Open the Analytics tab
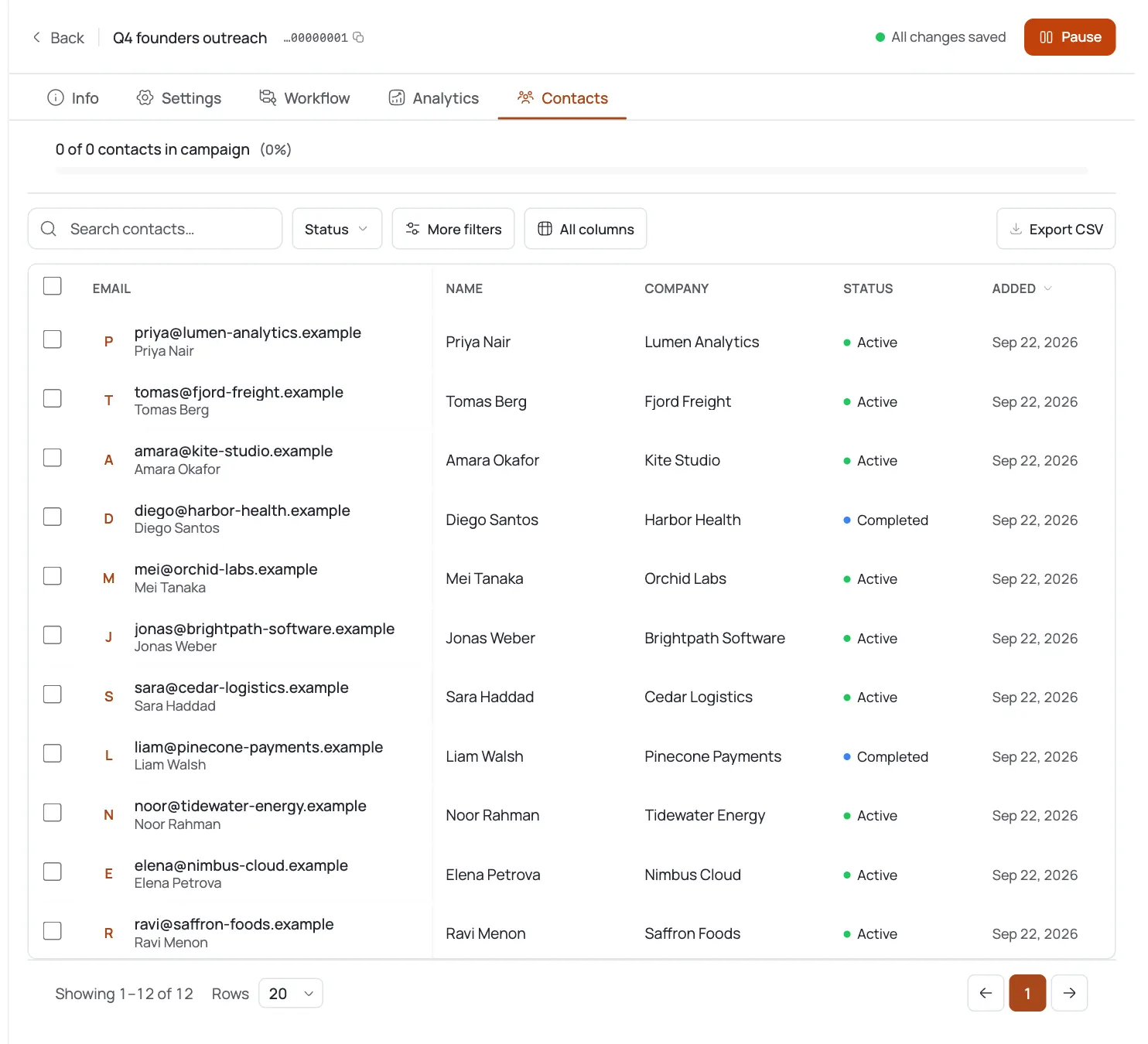The width and height of the screenshot is (1148, 1044). click(434, 98)
